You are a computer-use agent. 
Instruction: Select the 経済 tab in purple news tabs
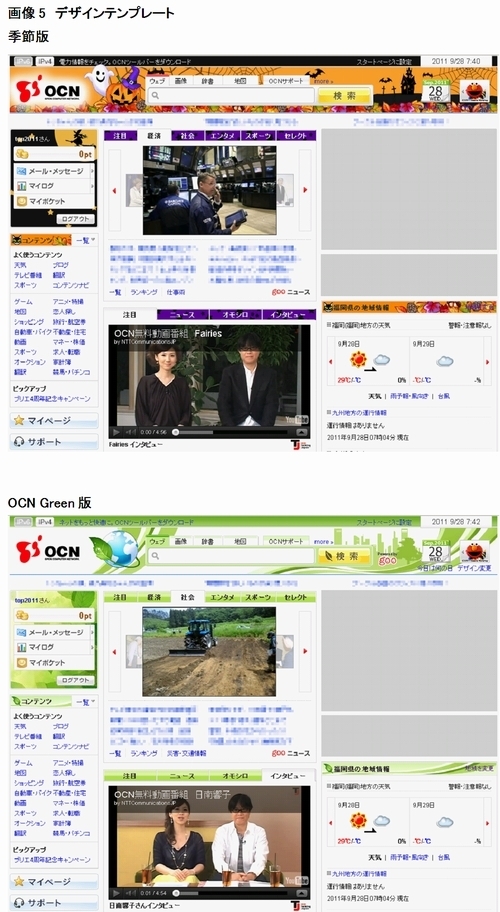154,135
